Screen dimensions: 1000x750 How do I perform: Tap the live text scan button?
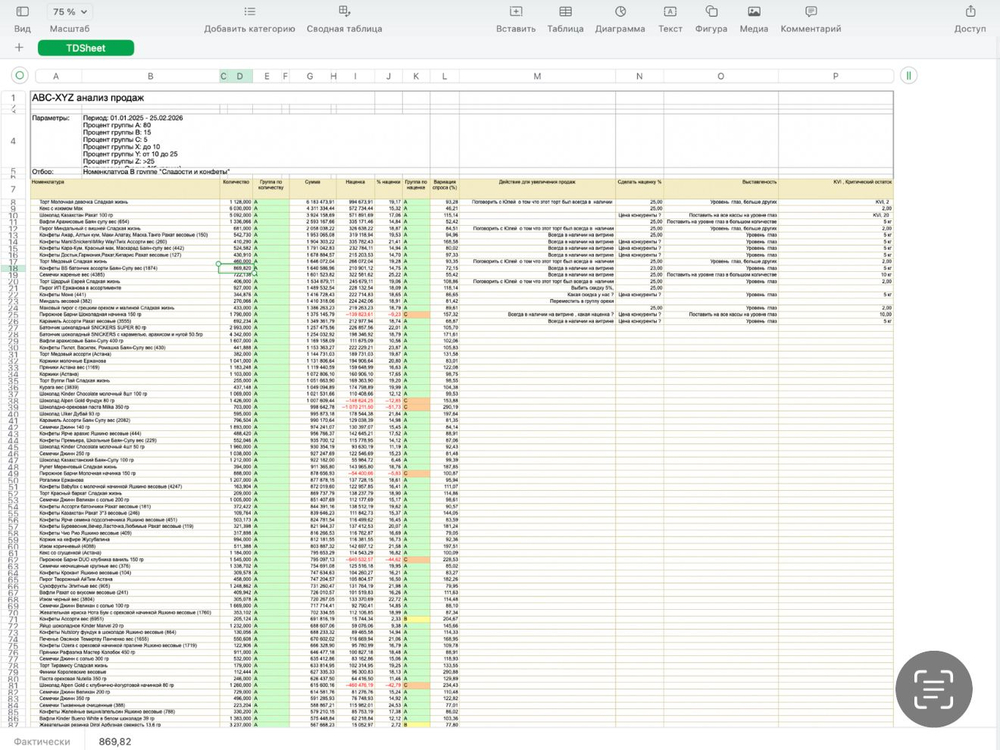[935, 689]
